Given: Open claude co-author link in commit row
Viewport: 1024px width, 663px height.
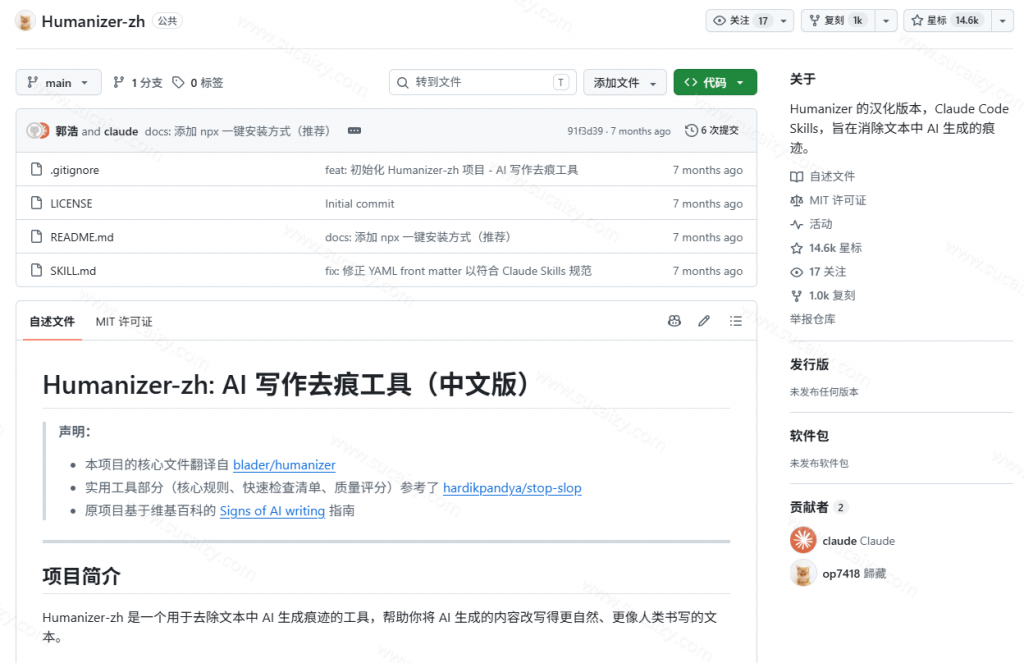Looking at the screenshot, I should (x=121, y=131).
